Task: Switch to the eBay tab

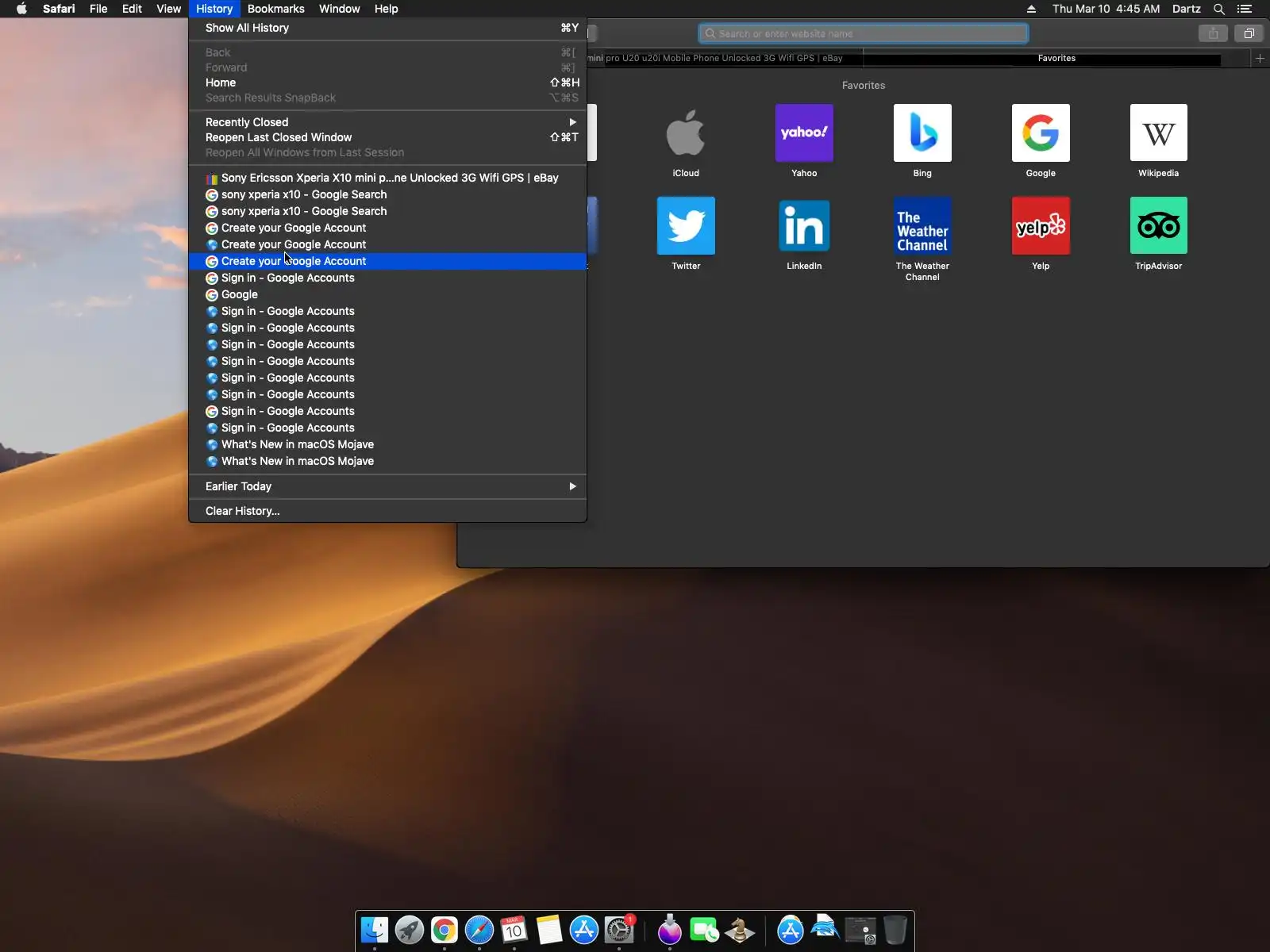Action: [x=724, y=58]
